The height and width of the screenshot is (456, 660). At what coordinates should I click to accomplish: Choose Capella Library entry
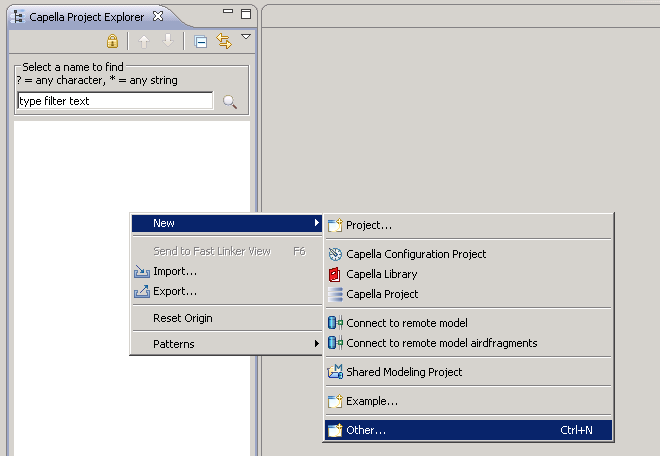(468, 274)
